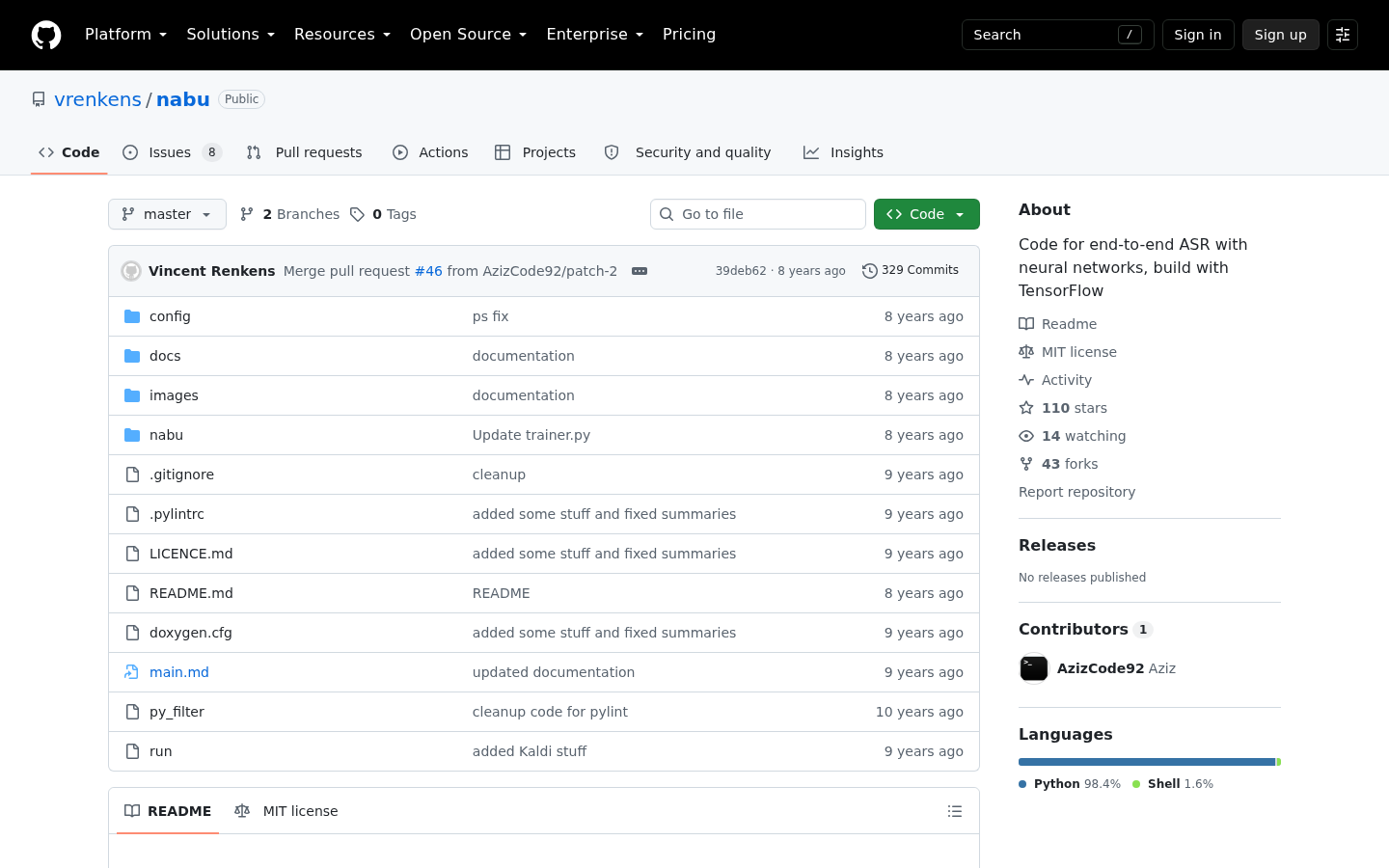Screen dimensions: 1389x868
Task: Click the pulse icon beside Activity
Action: click(1026, 380)
